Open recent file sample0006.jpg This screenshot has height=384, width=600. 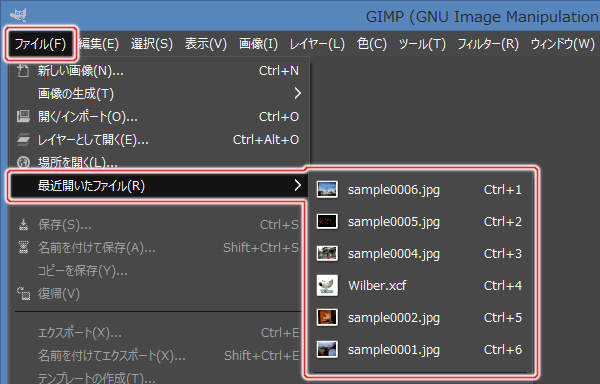tap(421, 190)
